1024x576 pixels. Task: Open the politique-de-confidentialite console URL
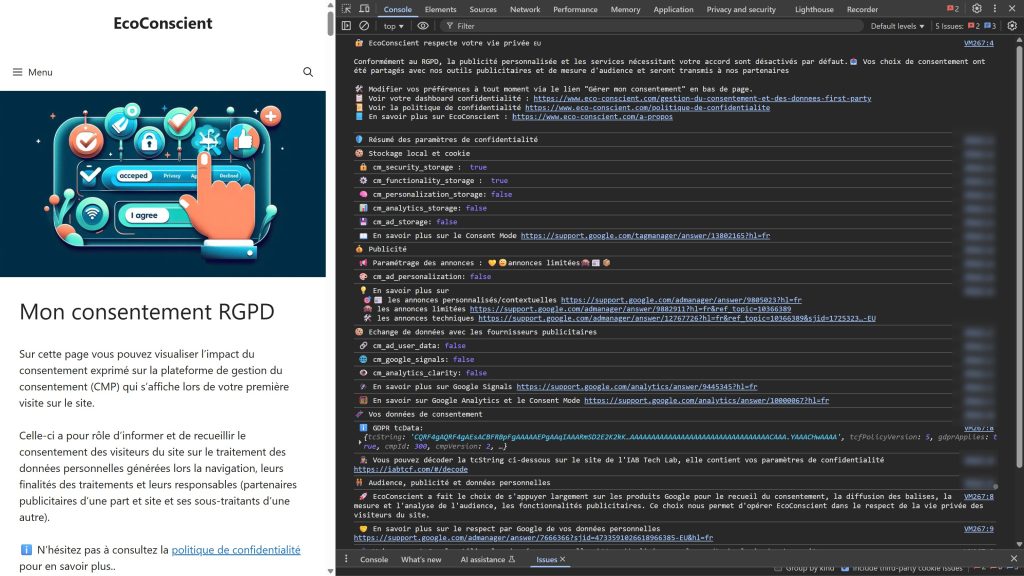tap(647, 108)
